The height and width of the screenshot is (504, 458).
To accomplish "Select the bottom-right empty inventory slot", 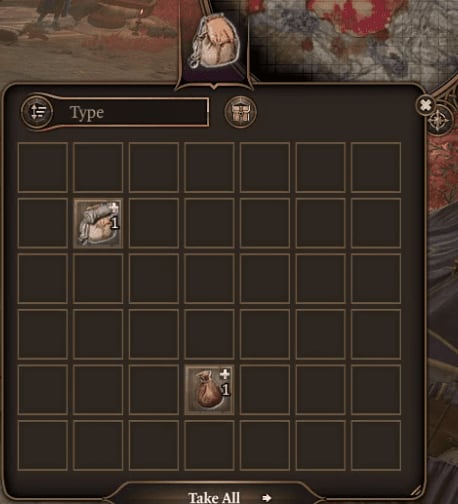I will point(376,445).
